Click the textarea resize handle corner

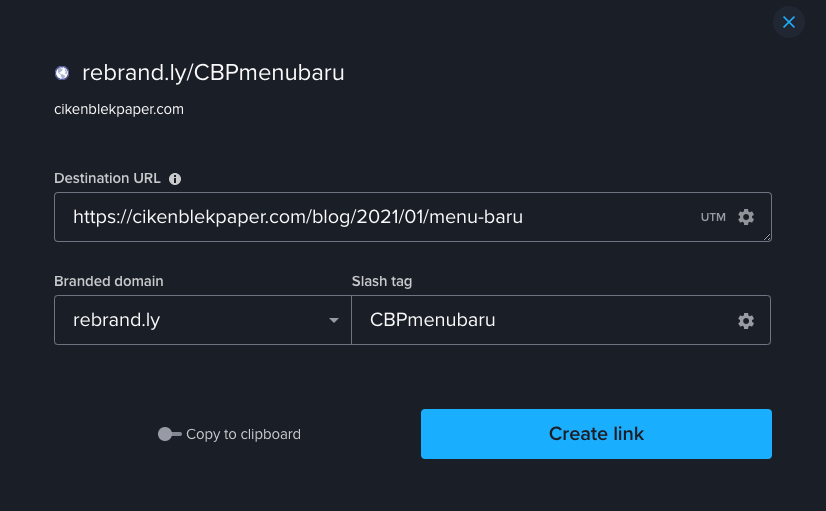pos(767,238)
